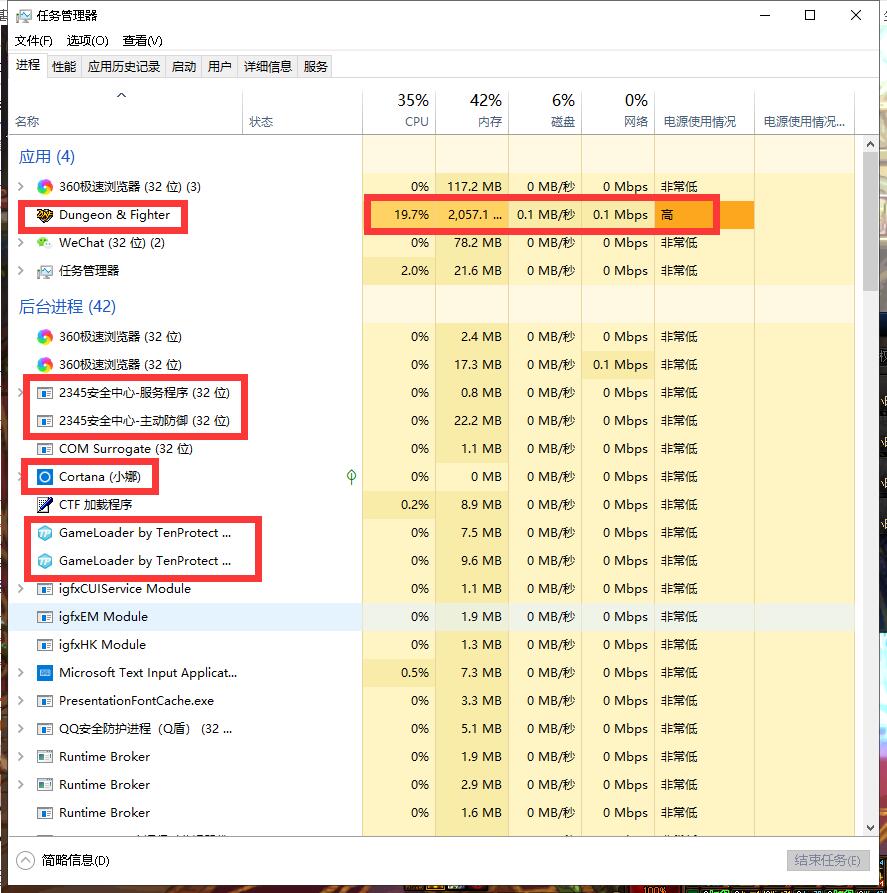Sort by the 内存 column header
The width and height of the screenshot is (887, 893).
(472, 112)
